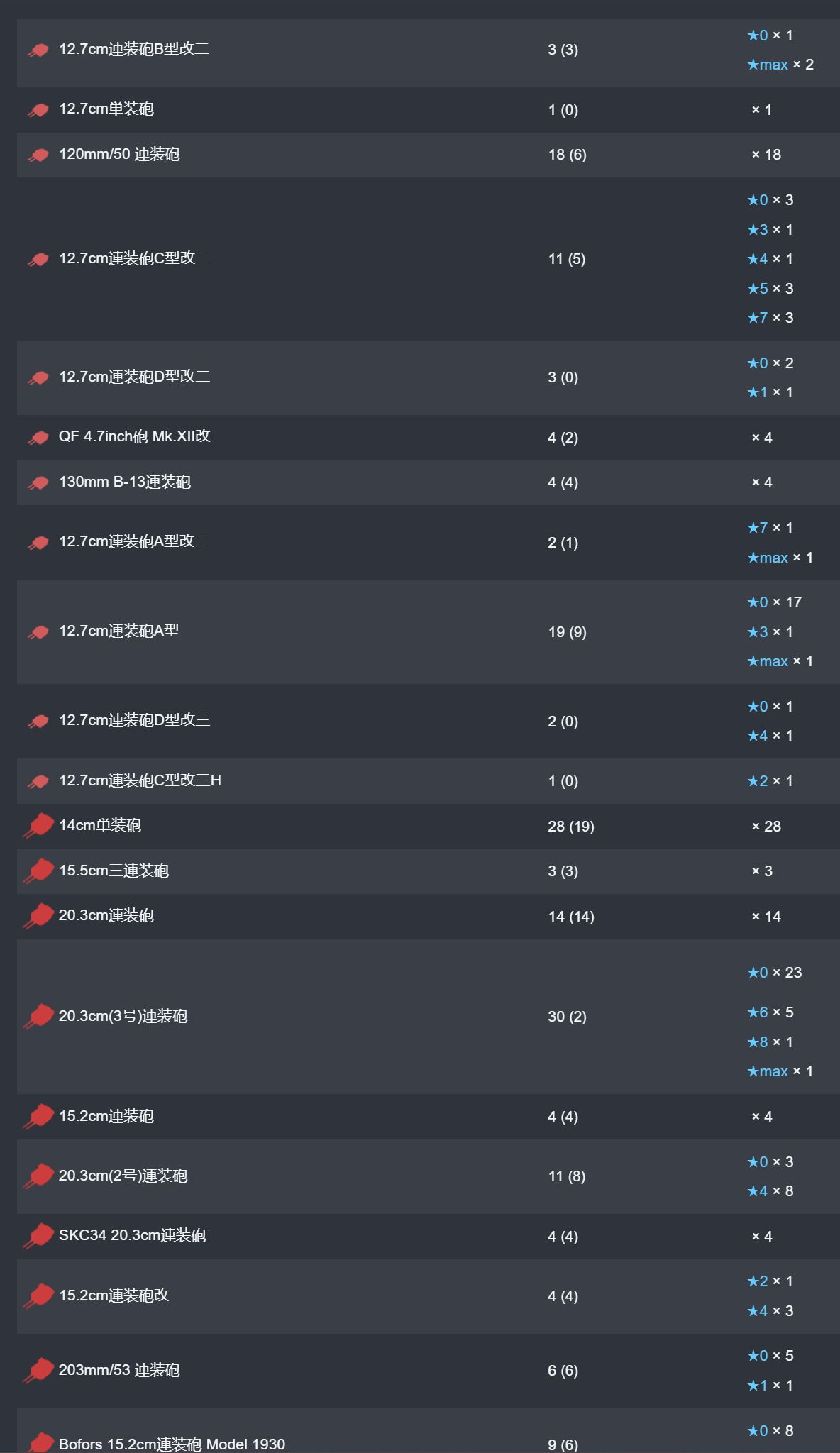Click the ★0 × 17 entry for A型
The image size is (840, 1453).
775,602
